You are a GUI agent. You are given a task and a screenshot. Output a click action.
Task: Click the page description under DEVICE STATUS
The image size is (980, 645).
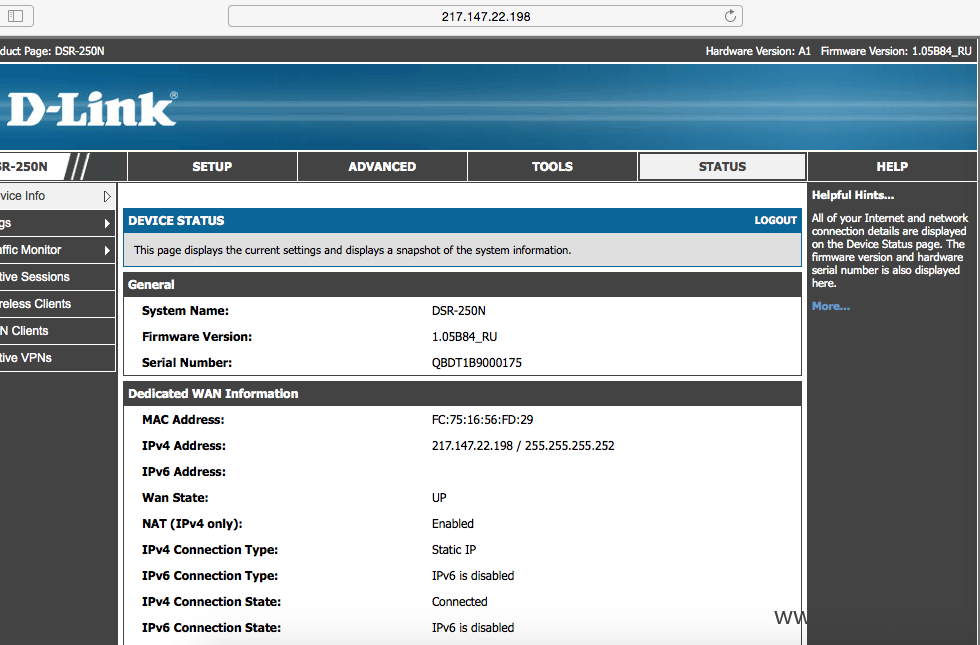352,250
